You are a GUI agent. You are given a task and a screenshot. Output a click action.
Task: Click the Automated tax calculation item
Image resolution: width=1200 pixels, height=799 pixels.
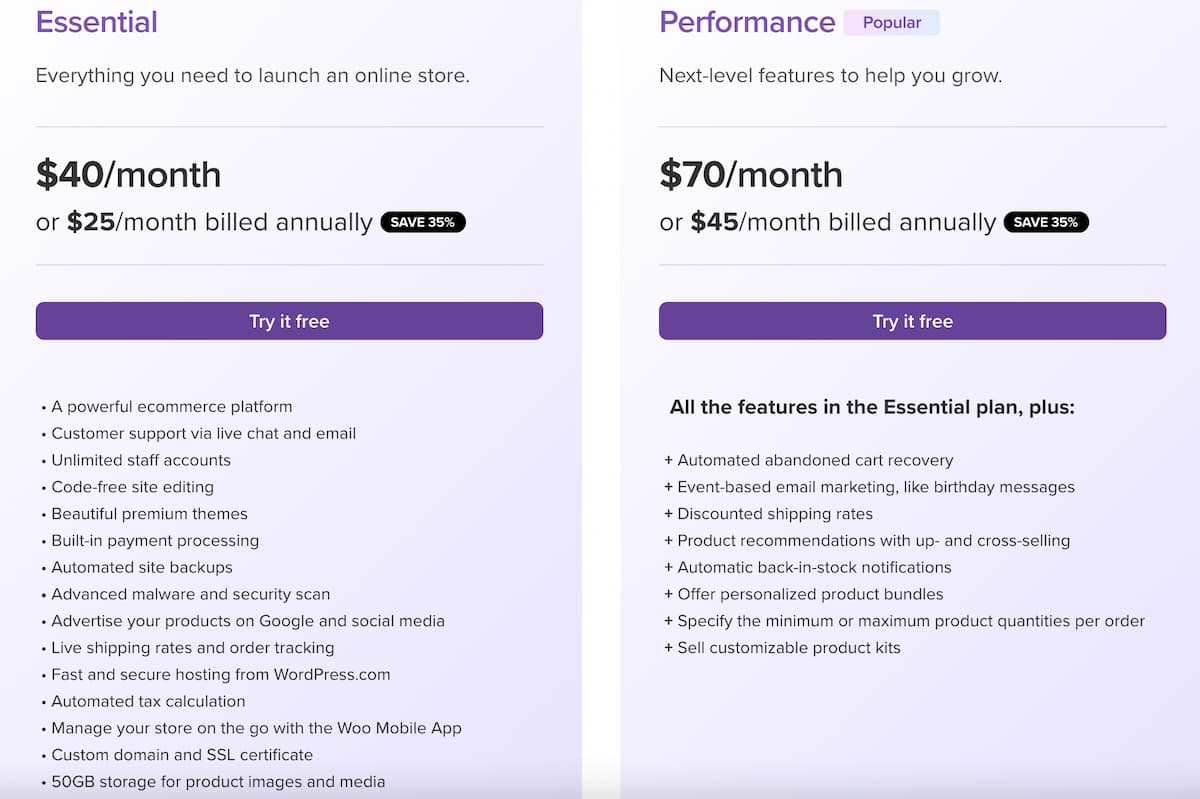click(148, 701)
